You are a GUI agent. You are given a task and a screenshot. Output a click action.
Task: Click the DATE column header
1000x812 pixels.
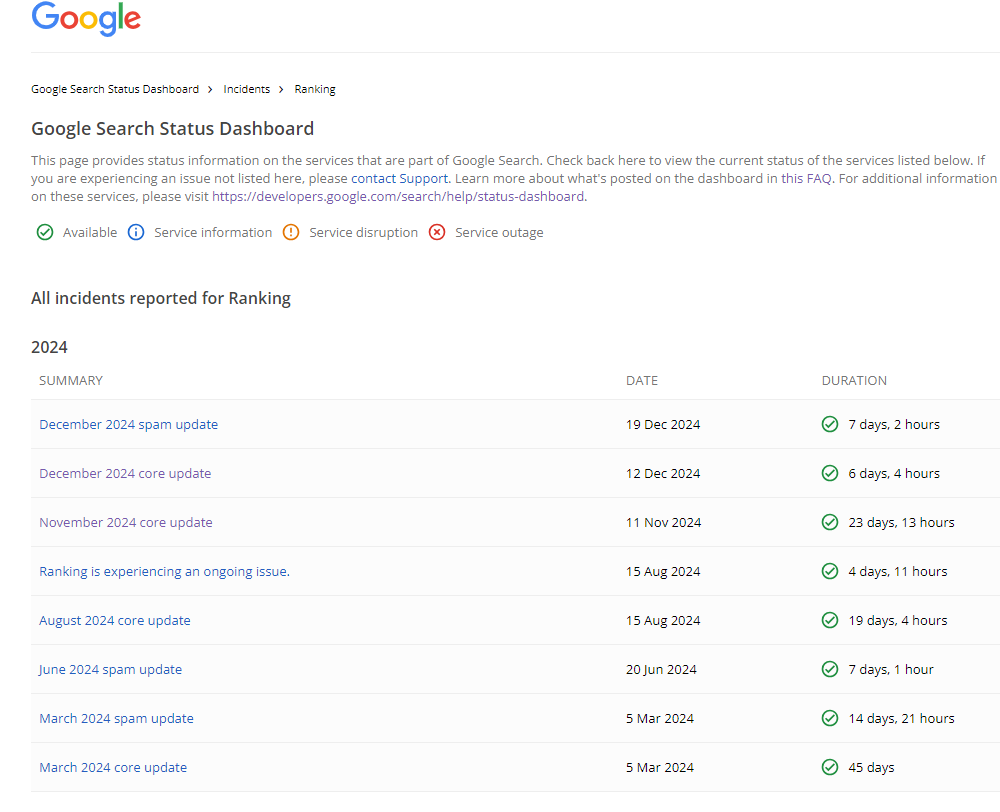click(642, 381)
